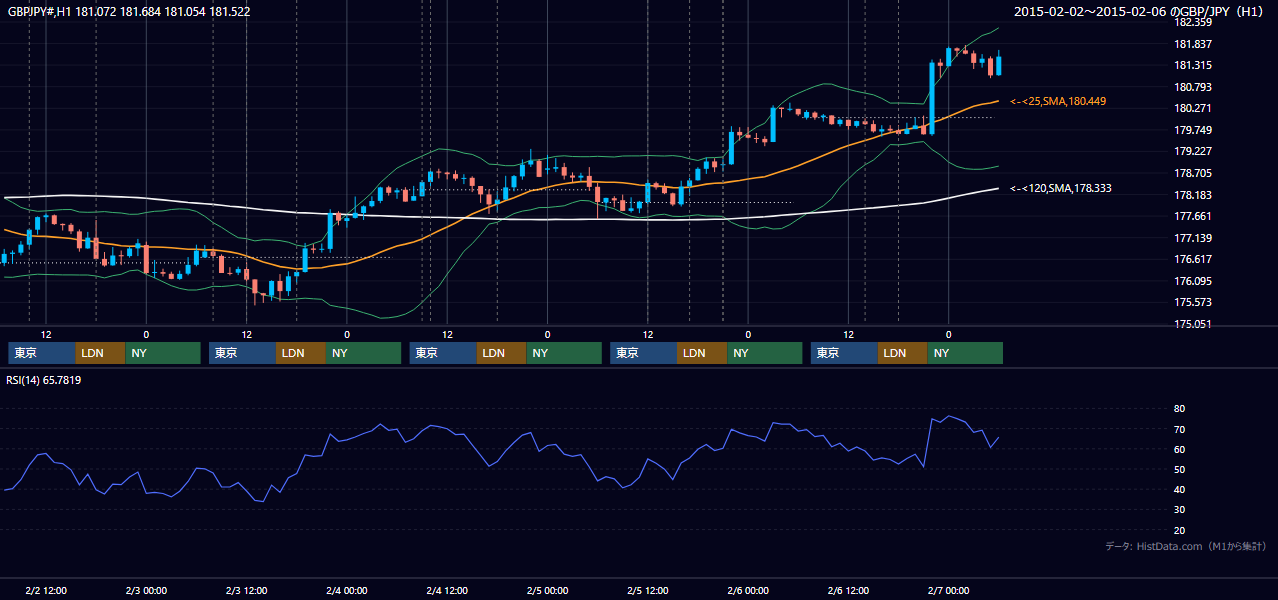This screenshot has width=1278, height=600.
Task: Click the 181.837 price axis label
Action: [1192, 44]
